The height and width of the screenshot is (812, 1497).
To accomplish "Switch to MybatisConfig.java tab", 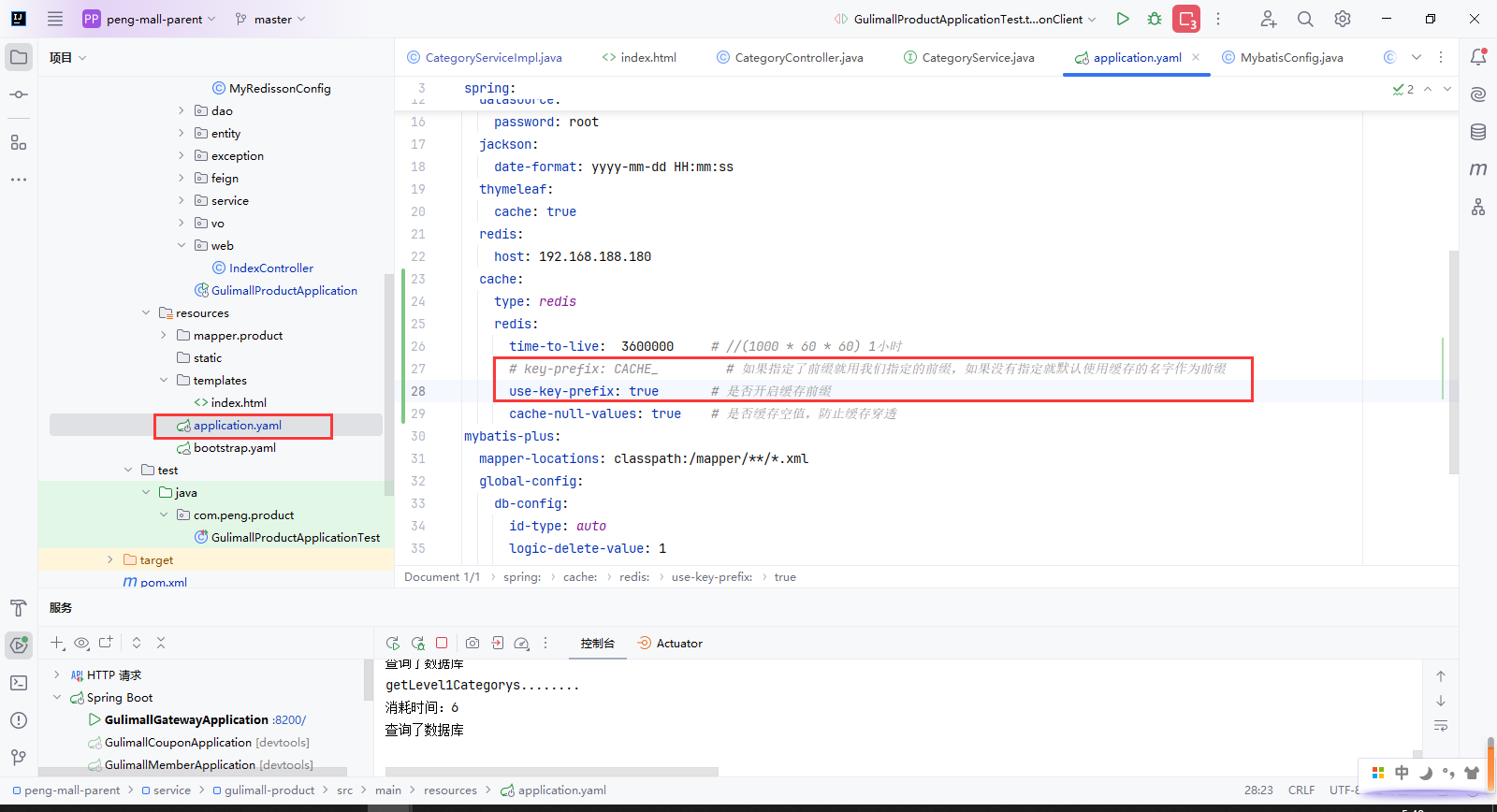I will [1283, 57].
